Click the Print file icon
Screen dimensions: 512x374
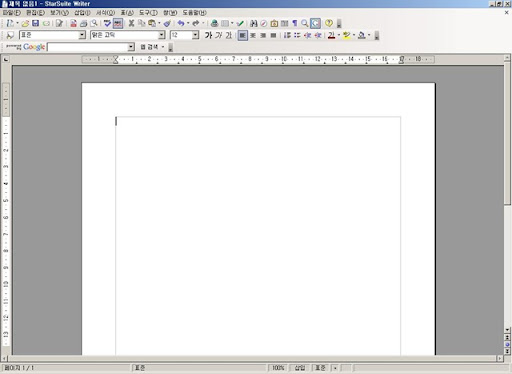(84, 23)
